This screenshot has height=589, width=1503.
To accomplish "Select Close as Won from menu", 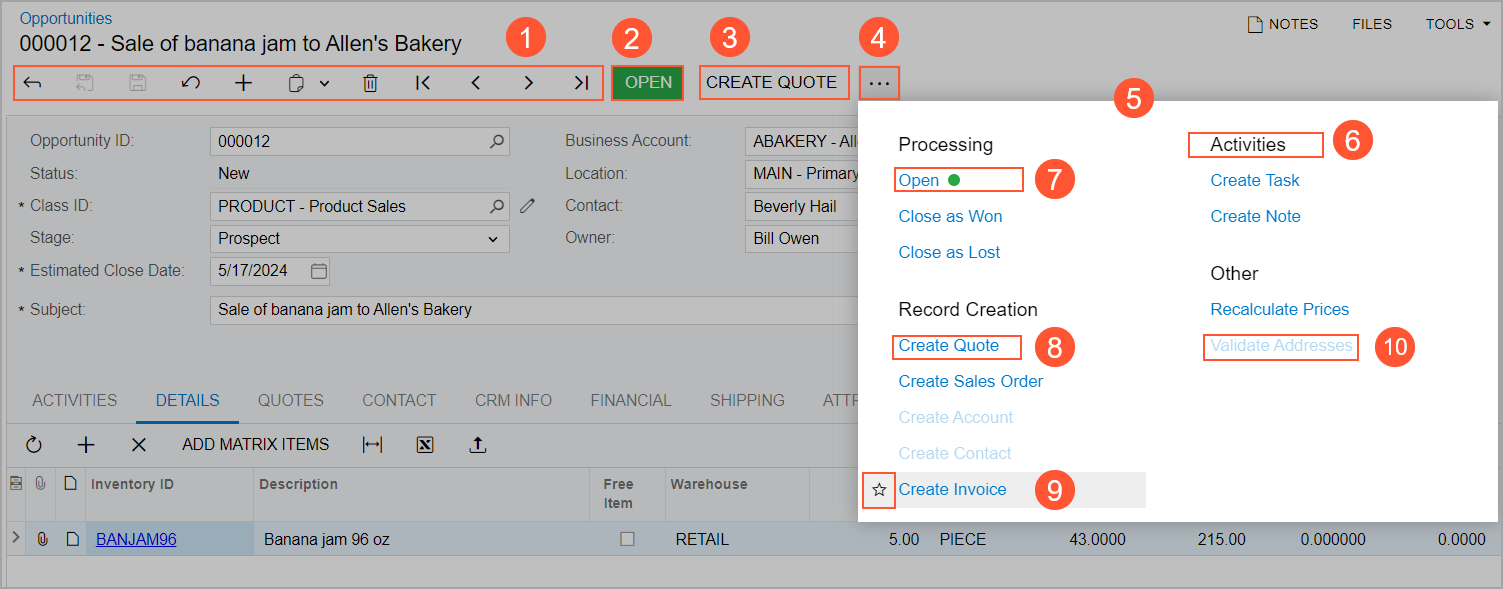I will coord(950,216).
